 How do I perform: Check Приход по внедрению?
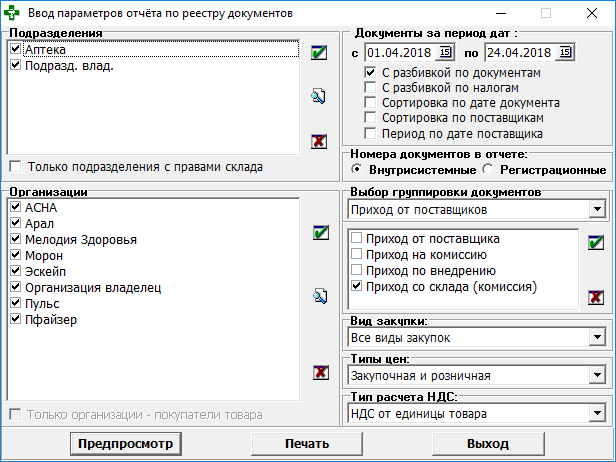click(356, 270)
